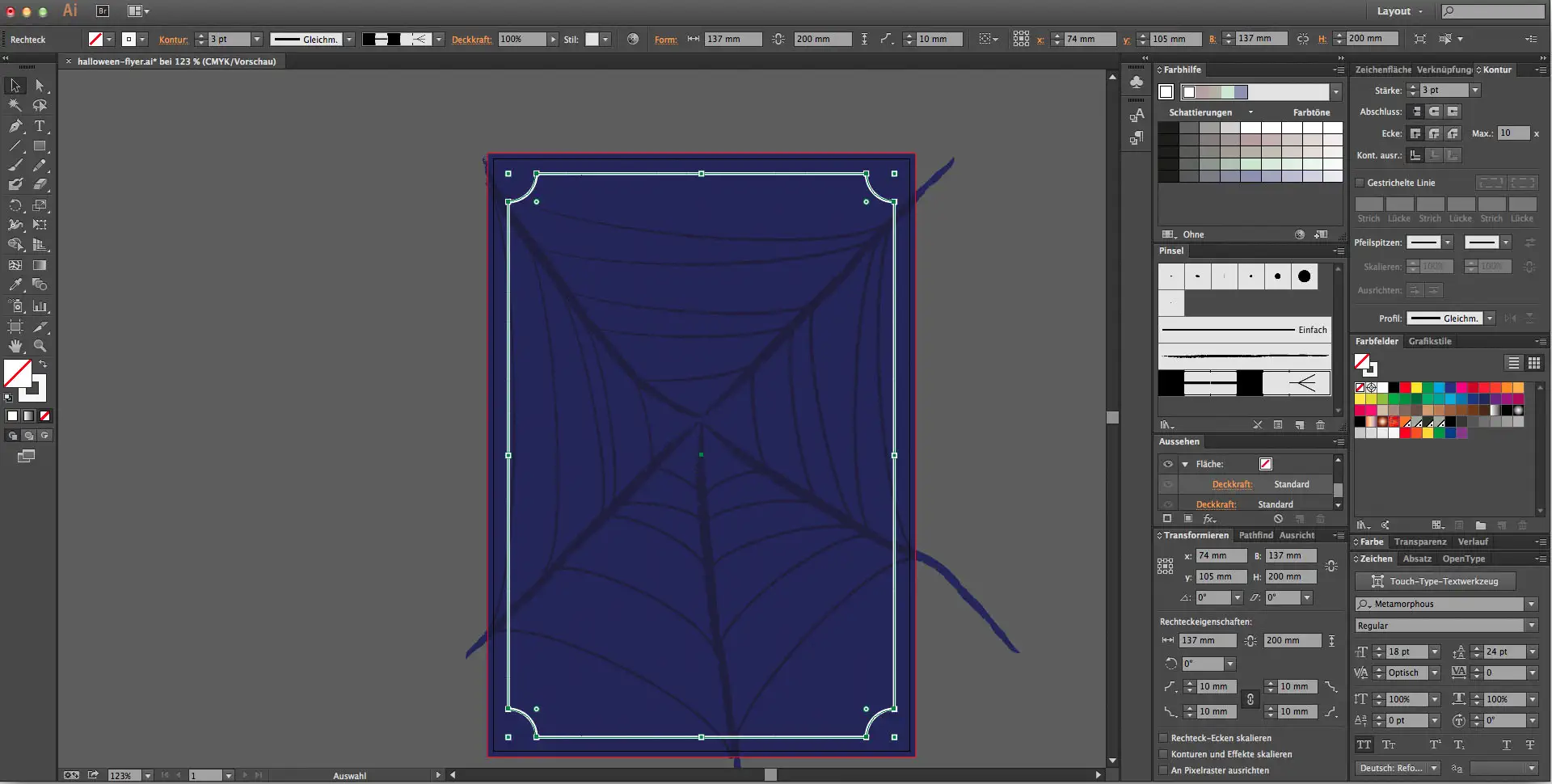Select the Direct Selection tool
1552x784 pixels.
click(x=40, y=86)
